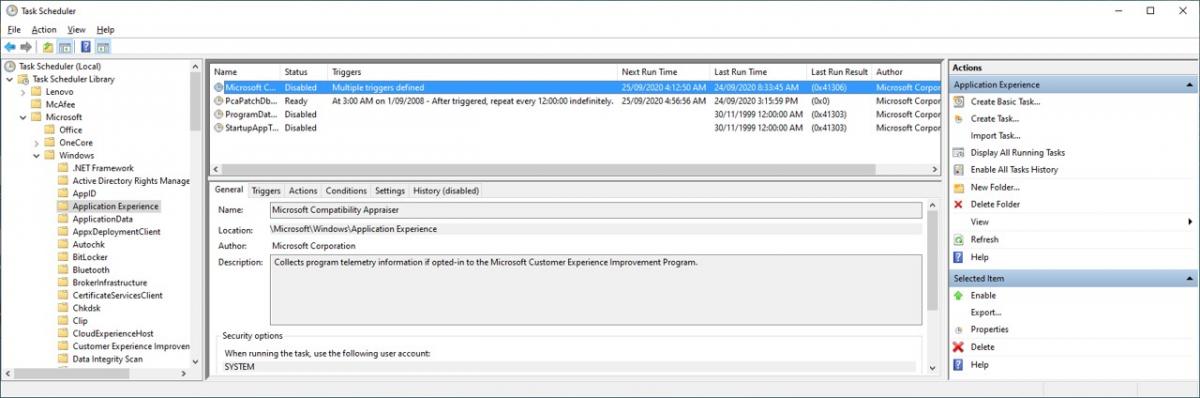Click the Help icon under Selected Item
This screenshot has width=1200, height=398.
tap(959, 365)
